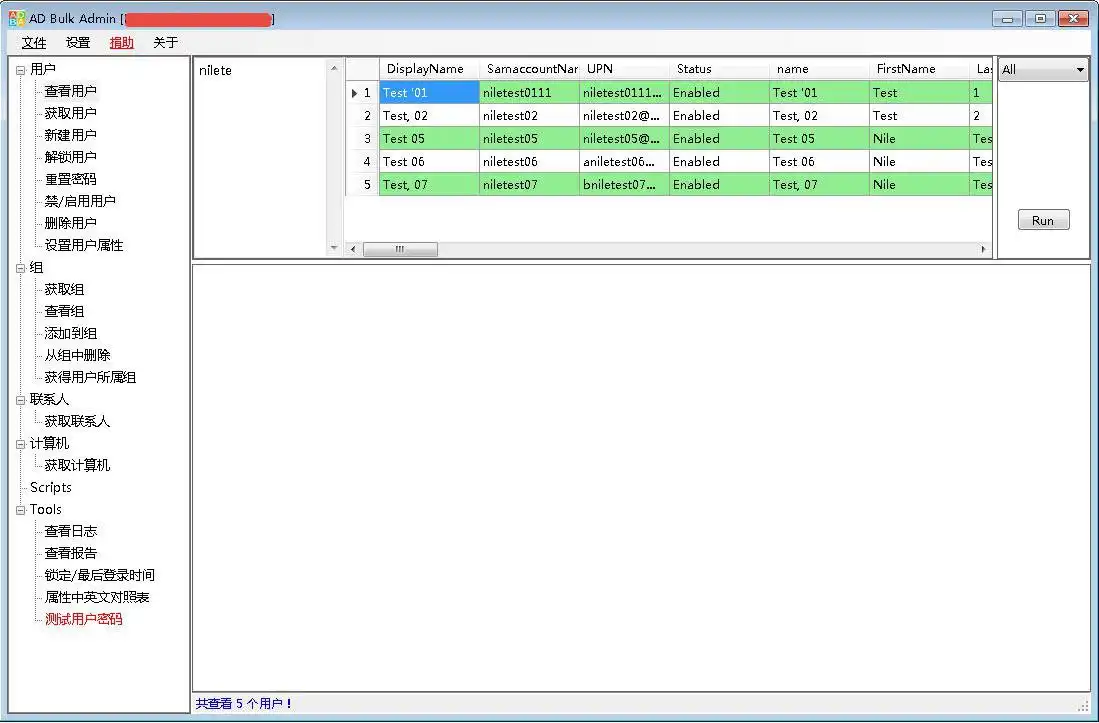Sort by the UPN column header
Viewport: 1099px width, 723px height.
[x=624, y=69]
